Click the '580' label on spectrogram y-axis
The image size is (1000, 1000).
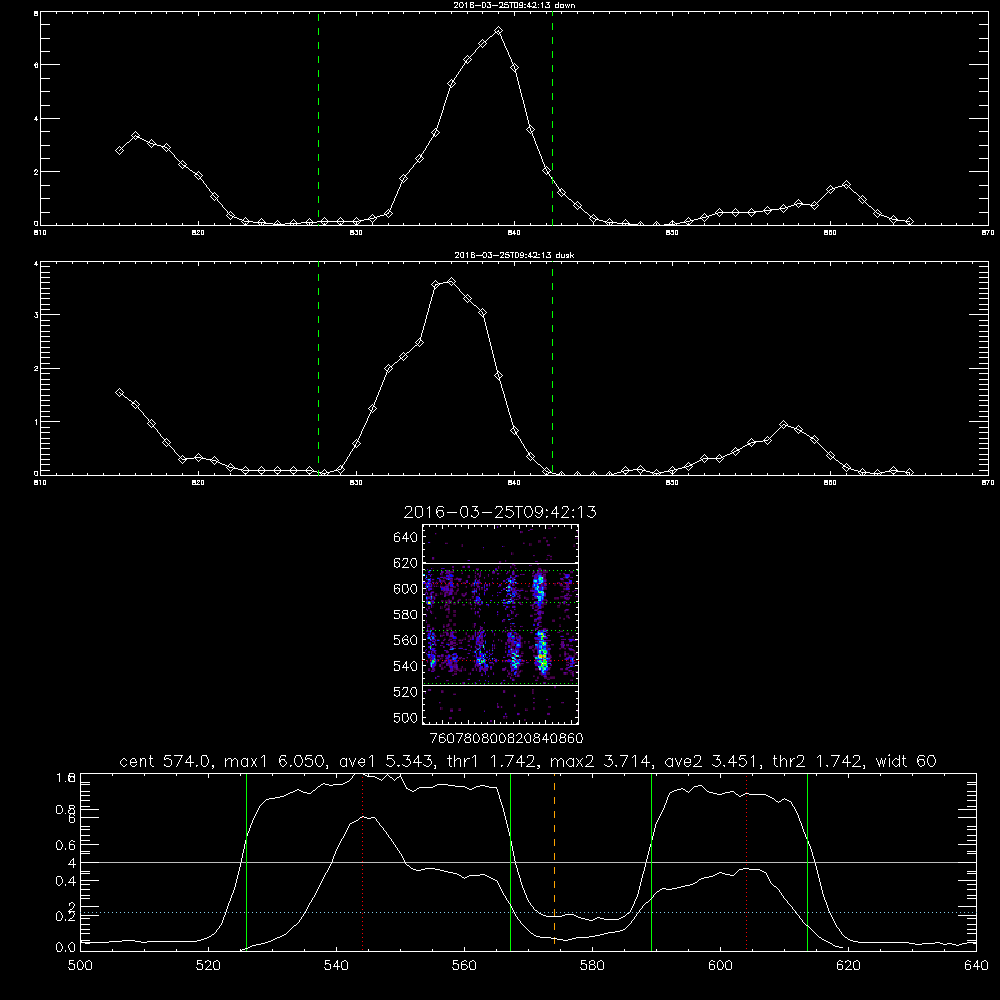coord(406,615)
